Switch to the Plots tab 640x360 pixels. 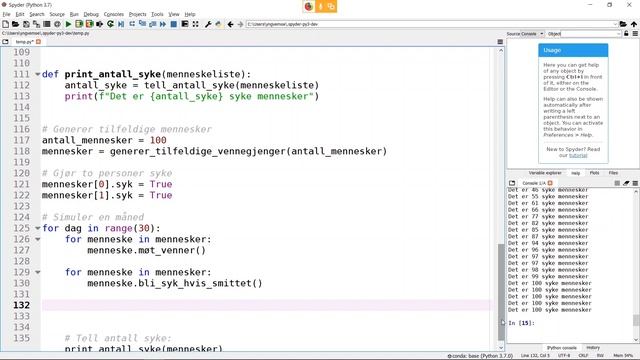pos(594,173)
